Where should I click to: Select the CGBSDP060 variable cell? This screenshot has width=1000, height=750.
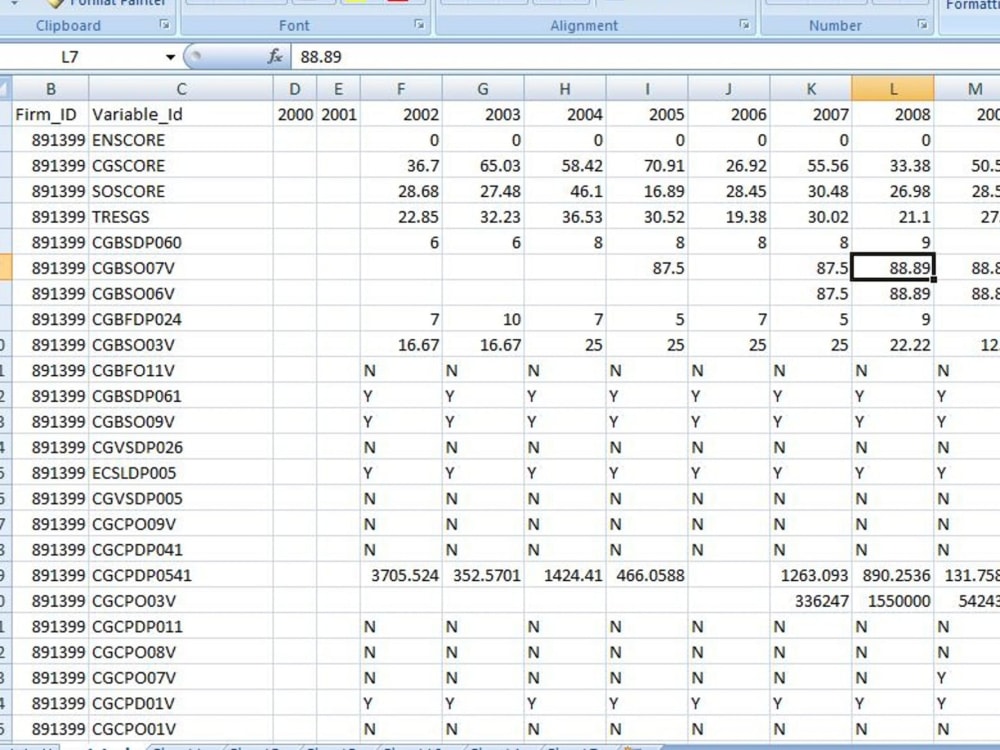(181, 242)
